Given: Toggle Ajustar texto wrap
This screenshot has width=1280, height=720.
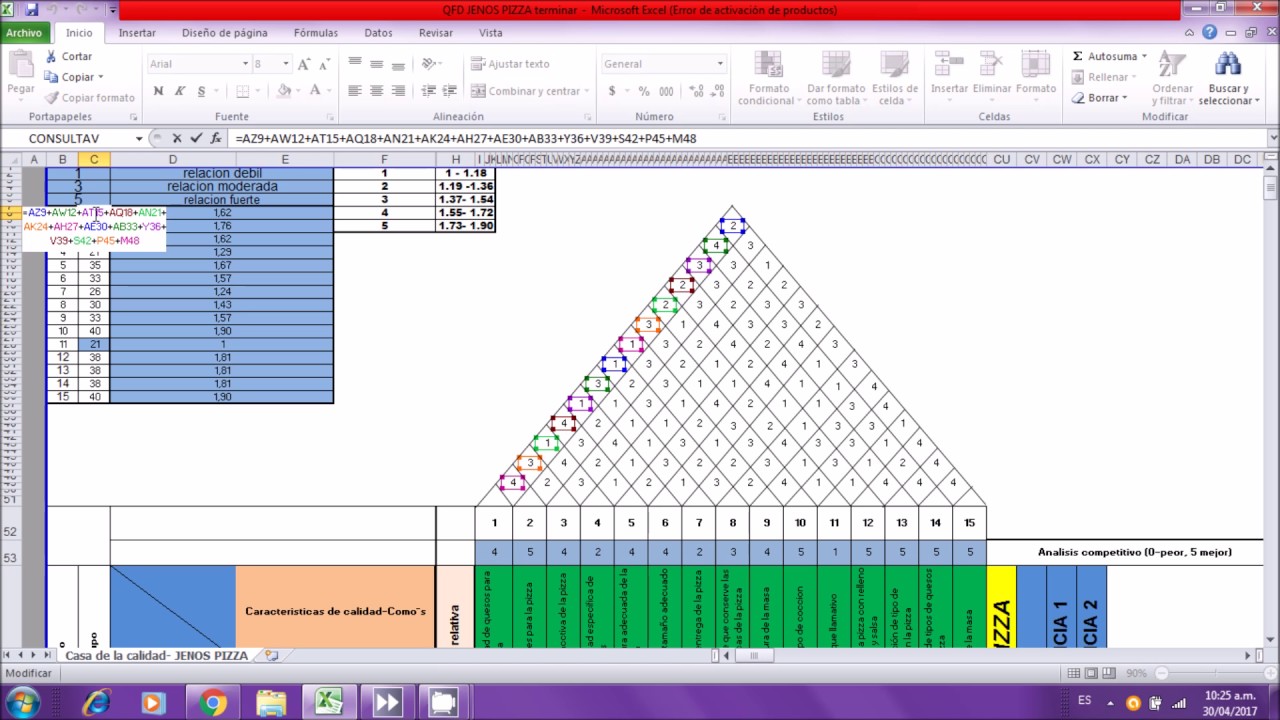Looking at the screenshot, I should [510, 64].
